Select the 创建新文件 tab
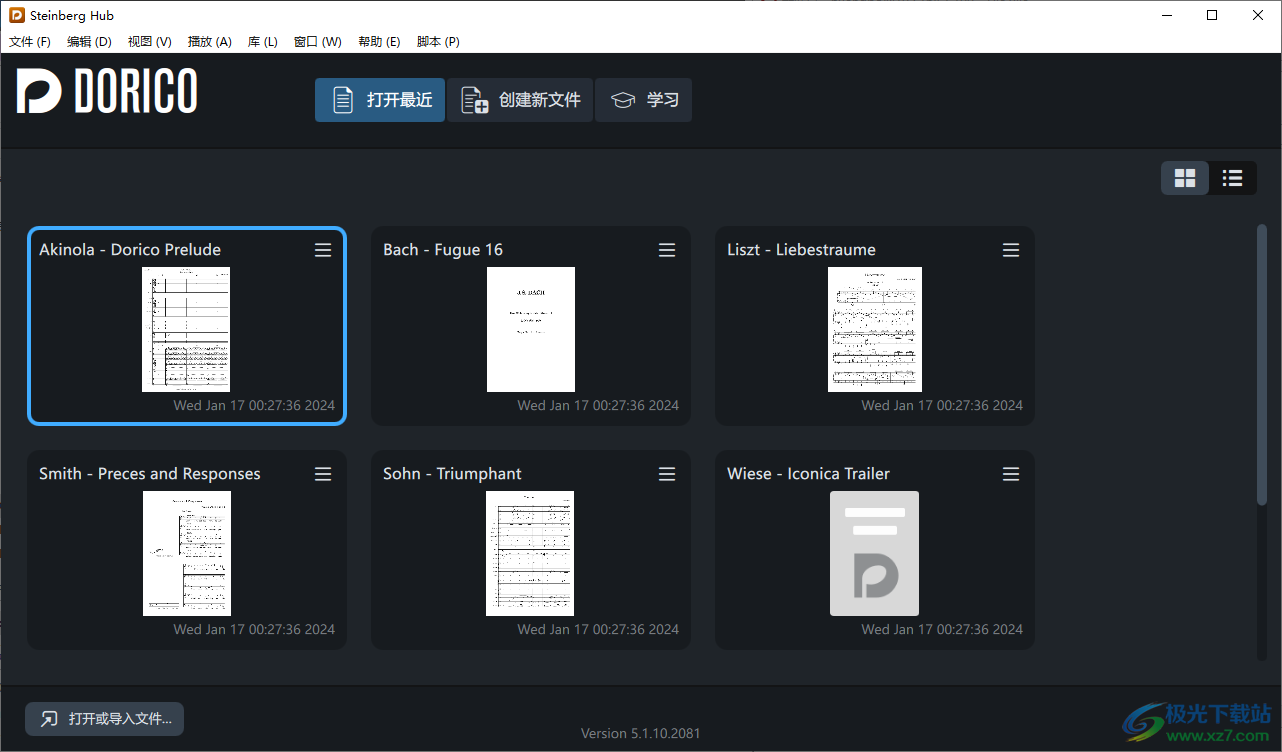The image size is (1282, 752). coord(520,100)
